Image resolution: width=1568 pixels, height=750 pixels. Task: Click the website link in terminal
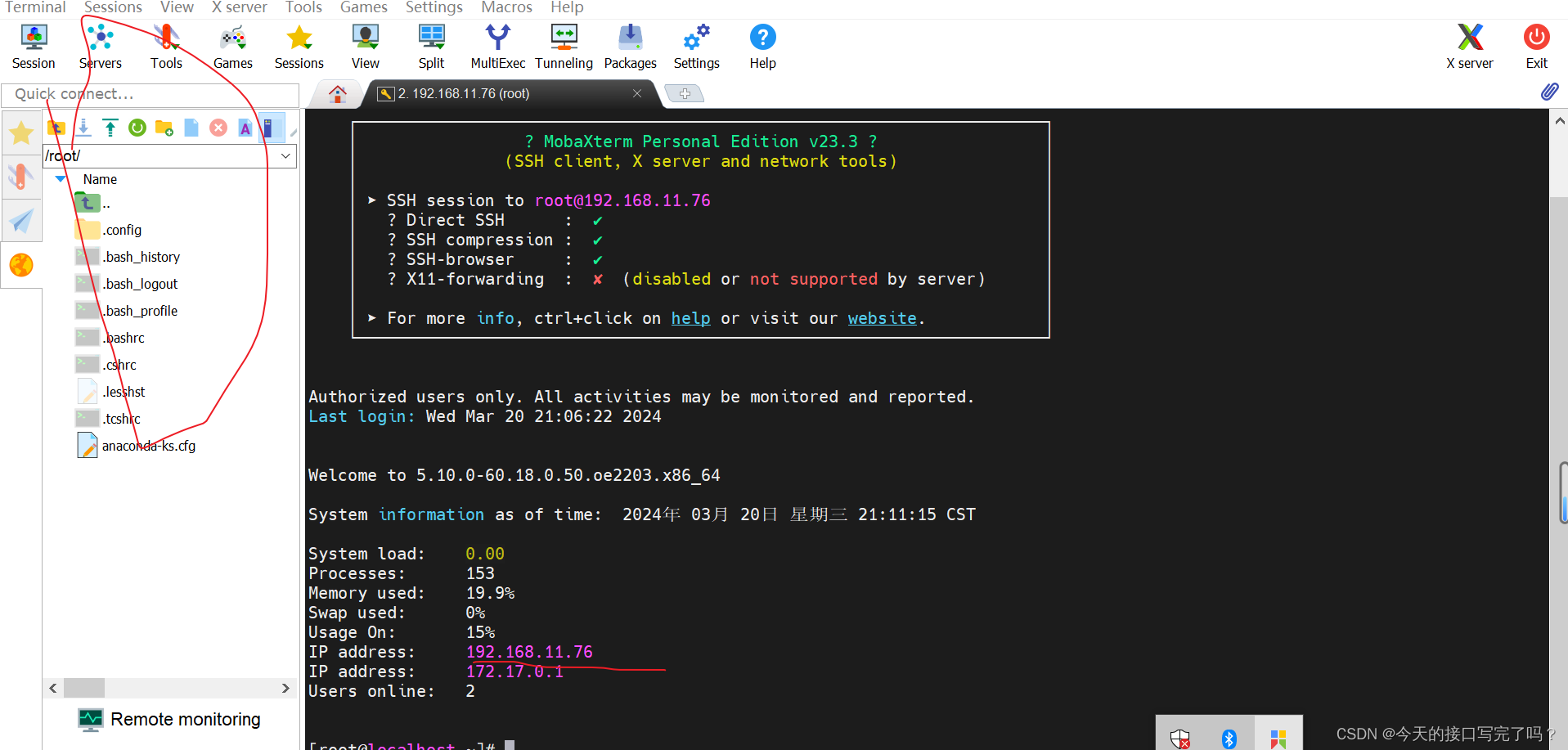pyautogui.click(x=882, y=318)
